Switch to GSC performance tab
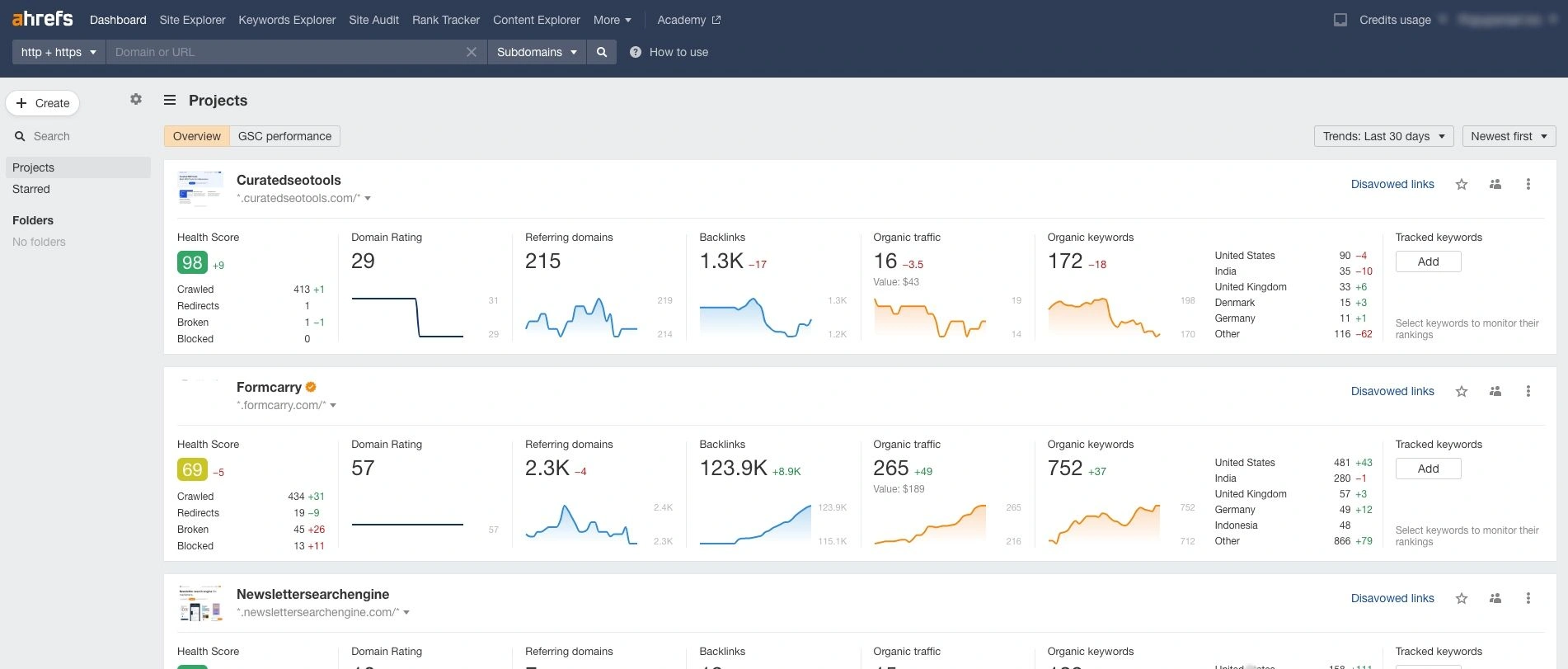 click(284, 136)
